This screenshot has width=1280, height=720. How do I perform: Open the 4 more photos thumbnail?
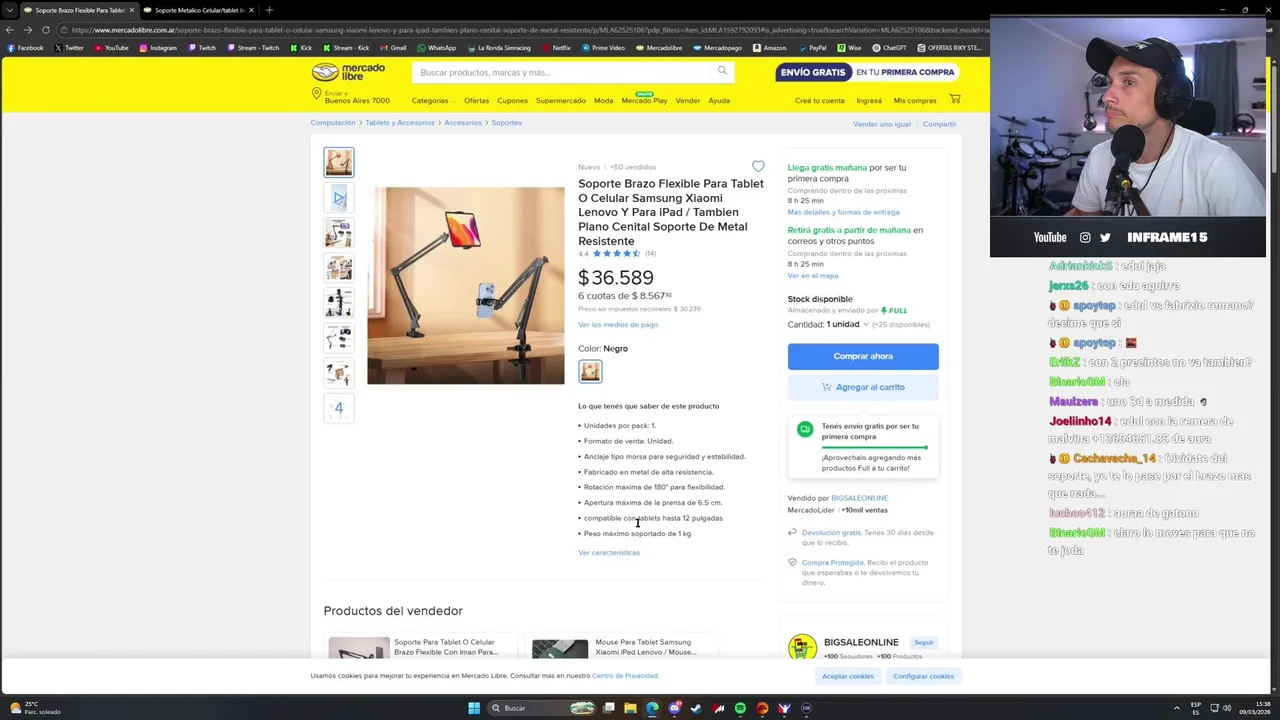click(x=338, y=408)
